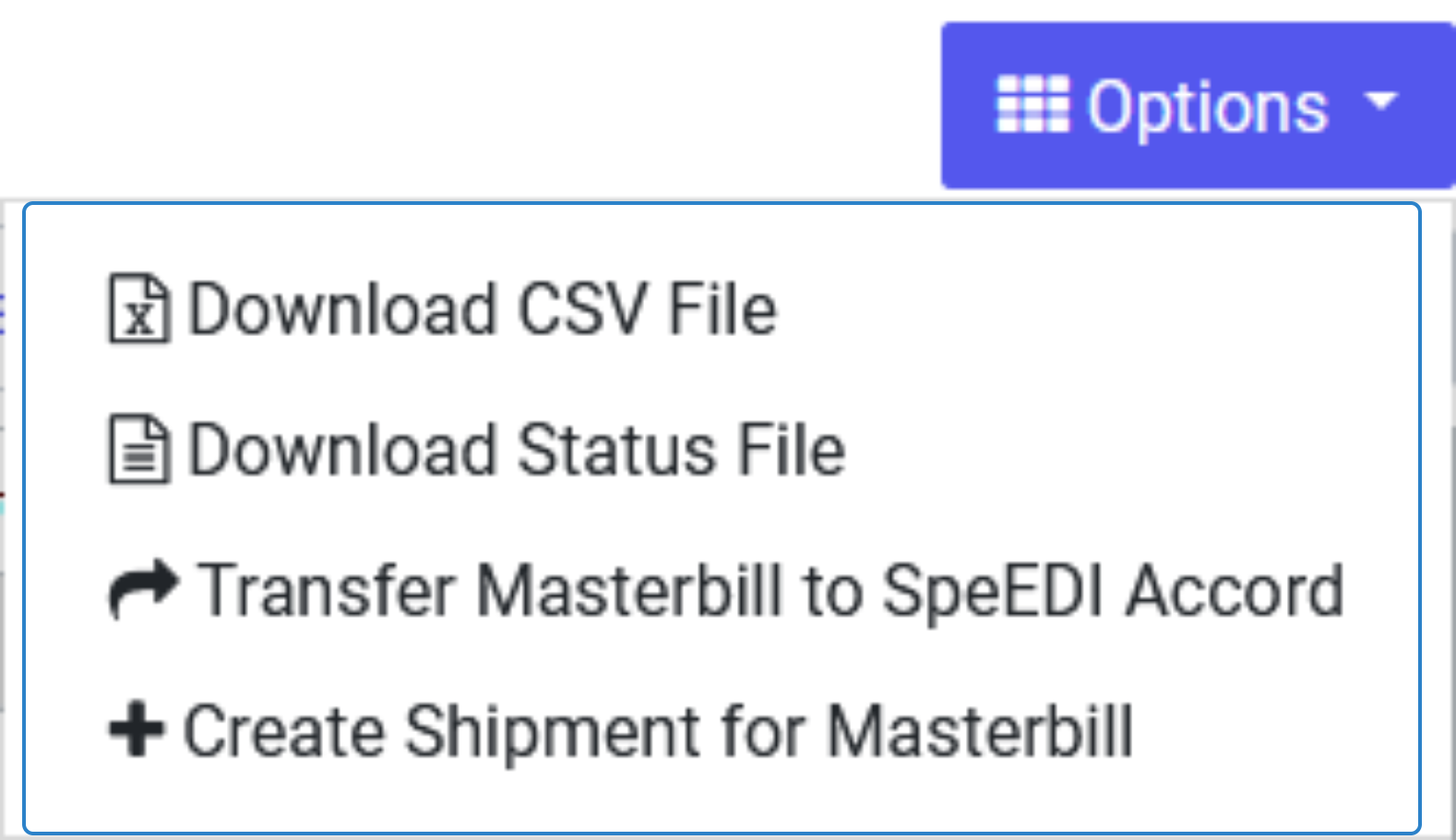Click the spreadsheet icon beside Download CSV File
This screenshot has width=1456, height=840.
click(x=139, y=308)
